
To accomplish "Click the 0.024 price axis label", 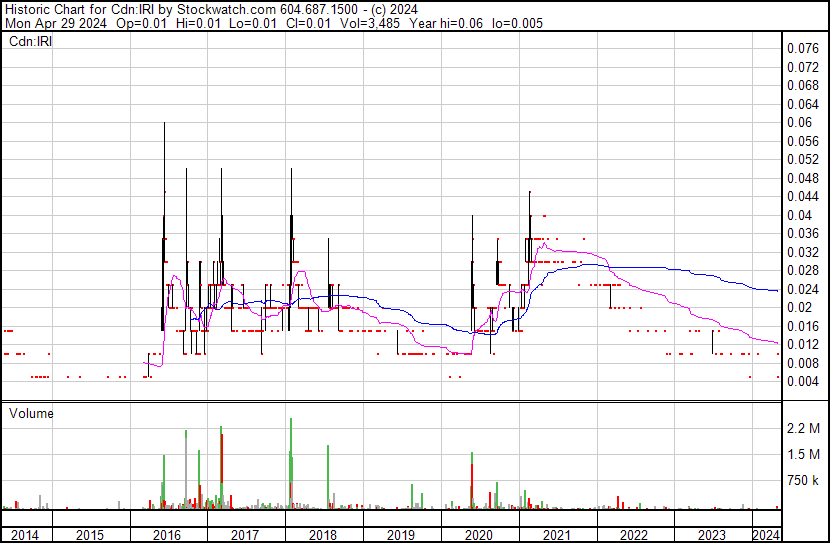I will [803, 289].
